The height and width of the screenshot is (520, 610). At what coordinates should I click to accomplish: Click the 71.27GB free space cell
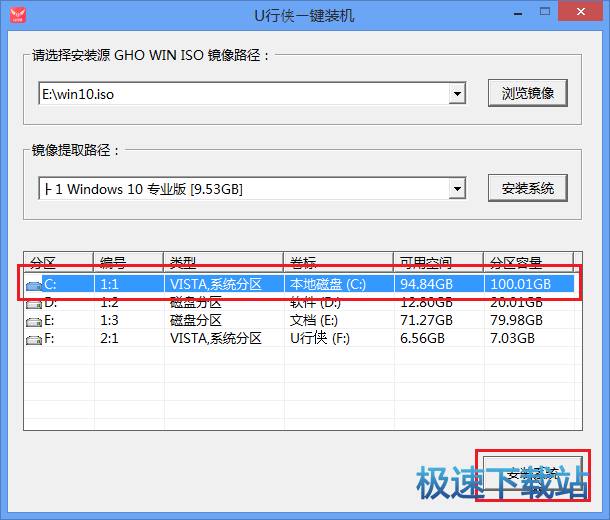tap(439, 320)
